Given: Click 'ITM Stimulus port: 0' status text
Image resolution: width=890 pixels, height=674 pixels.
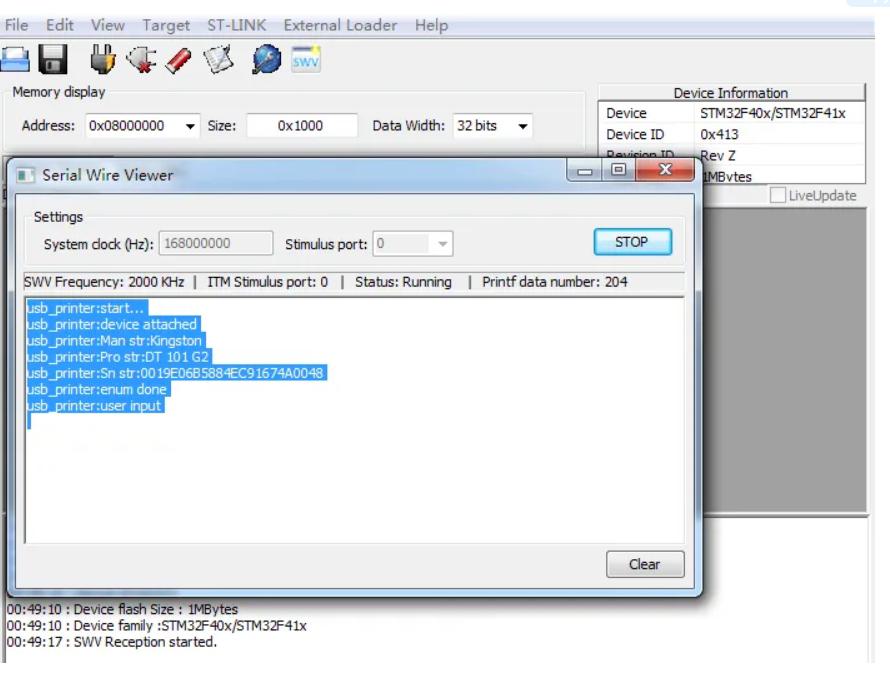Looking at the screenshot, I should click(267, 282).
